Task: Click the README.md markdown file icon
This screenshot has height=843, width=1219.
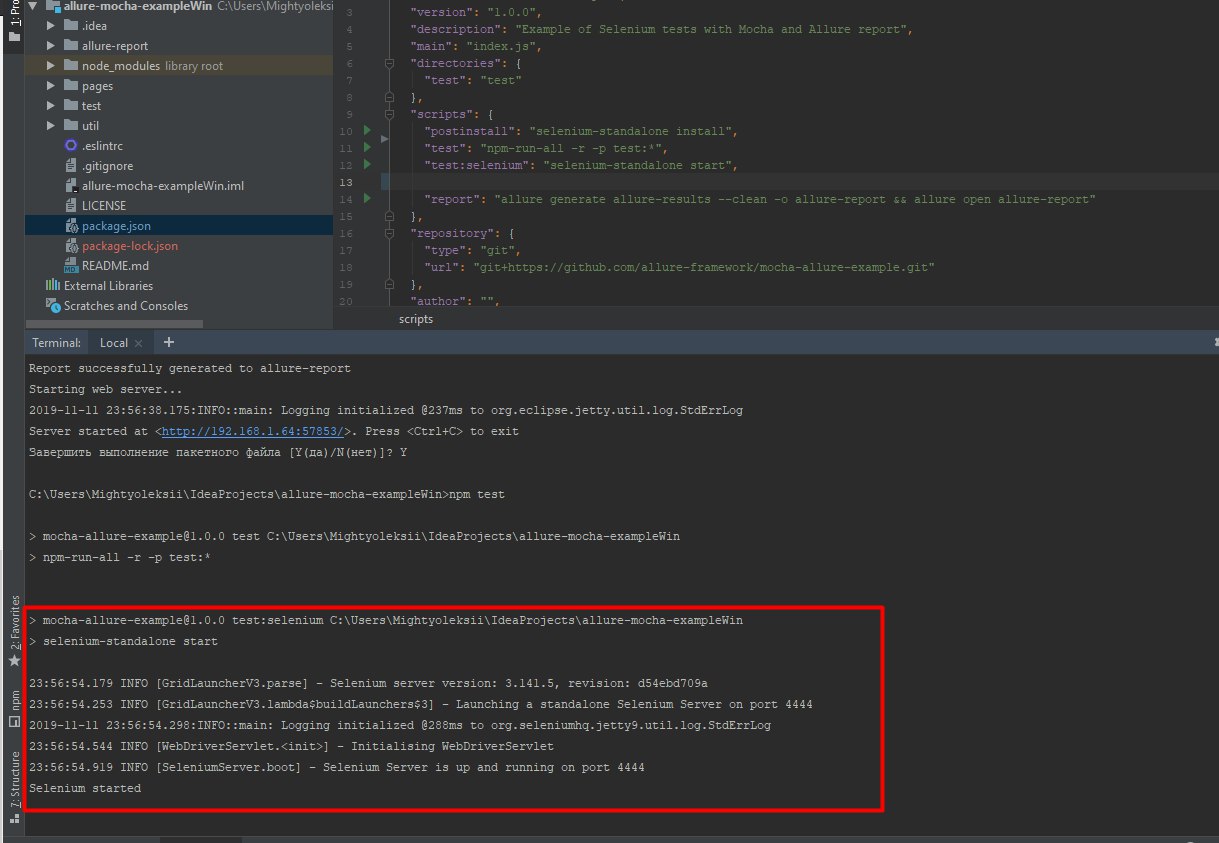Action: tap(70, 266)
